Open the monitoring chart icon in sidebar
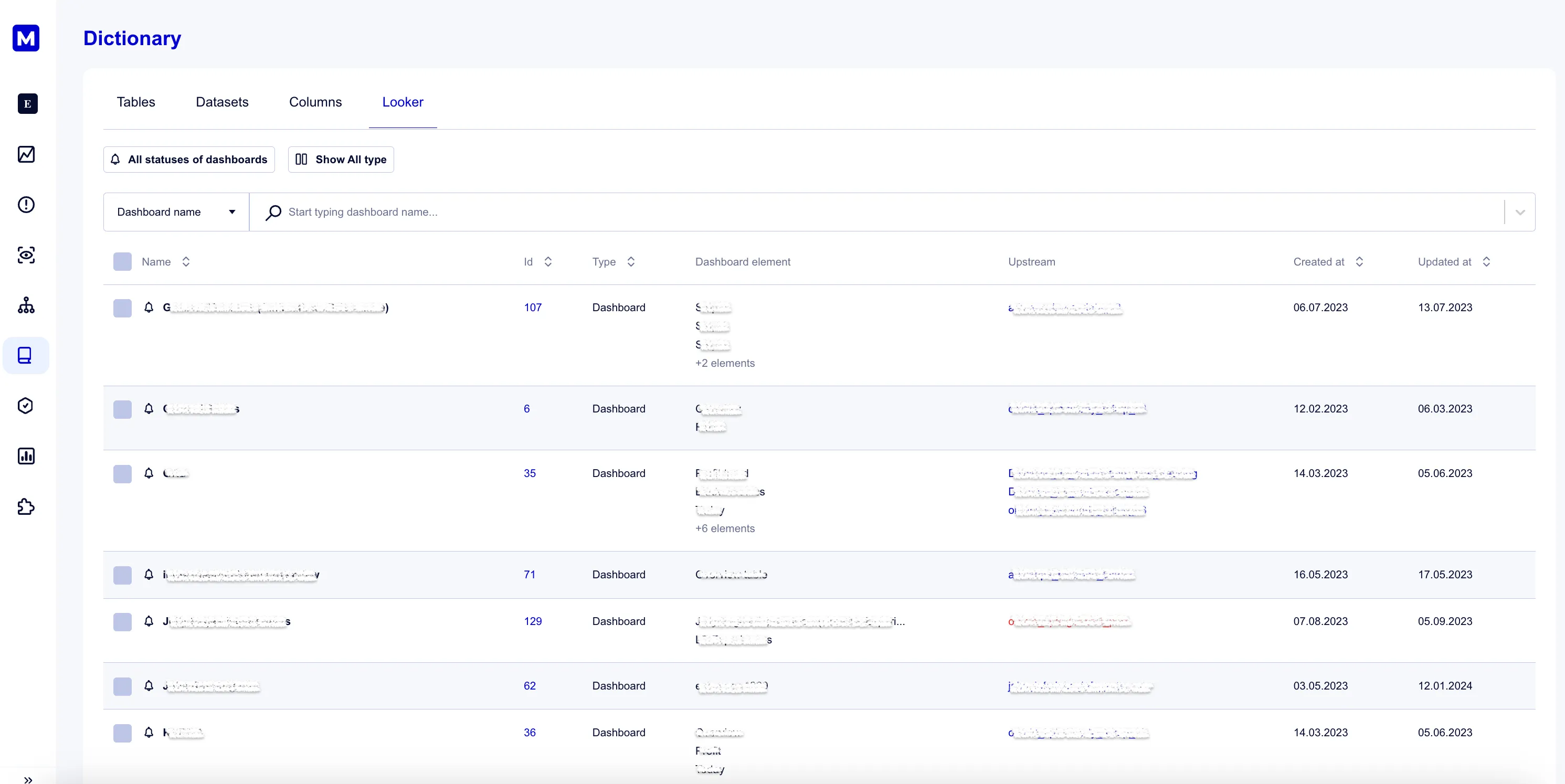This screenshot has width=1565, height=784. [x=26, y=154]
